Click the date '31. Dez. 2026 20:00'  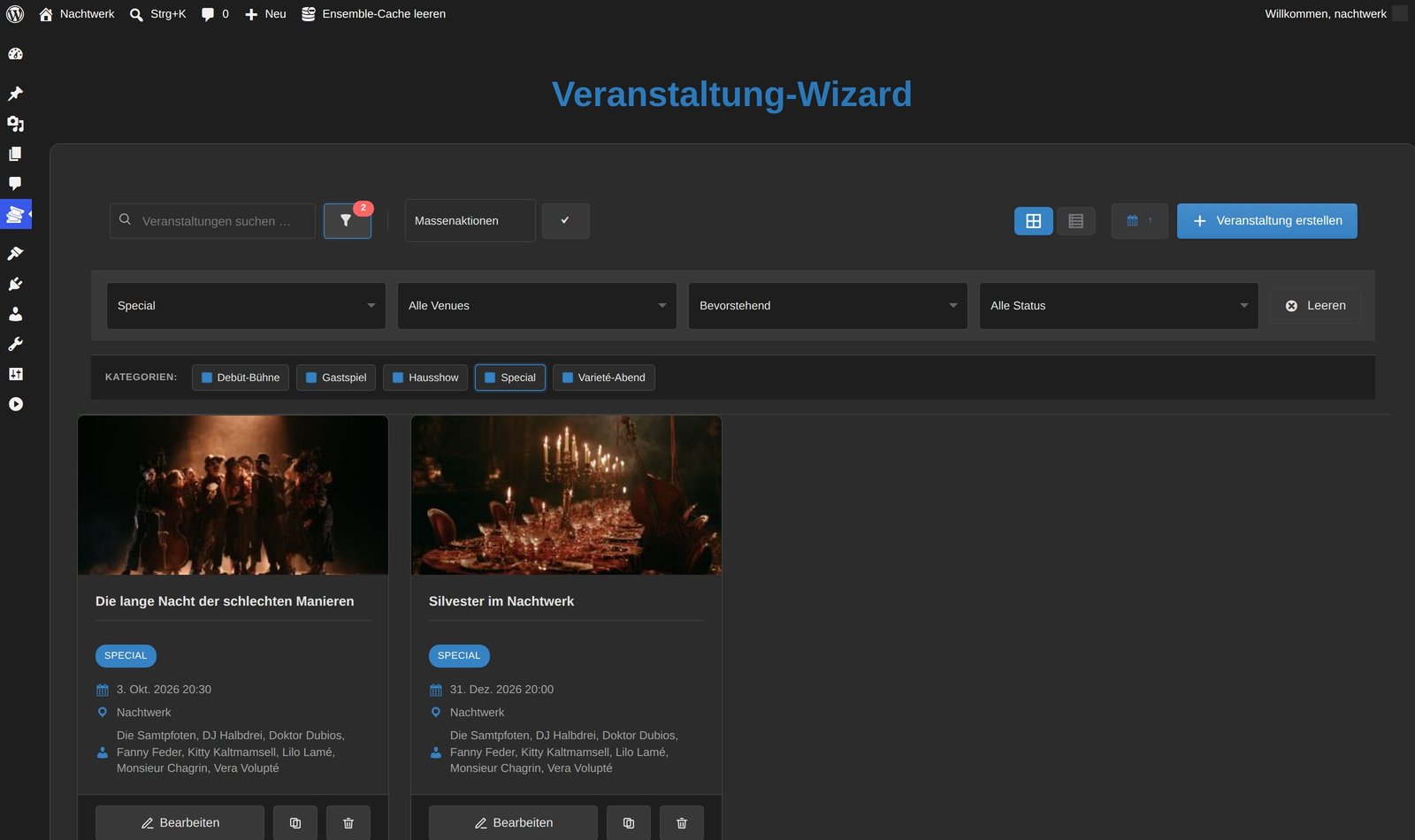pos(501,690)
